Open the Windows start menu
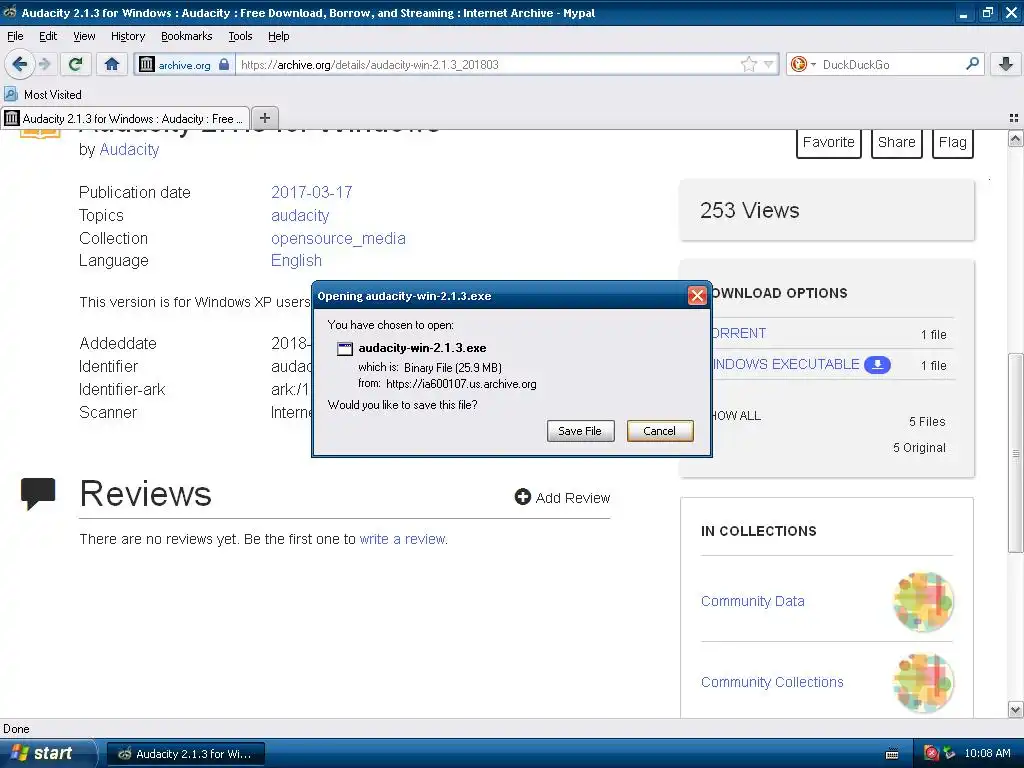The image size is (1024, 768). pos(47,753)
